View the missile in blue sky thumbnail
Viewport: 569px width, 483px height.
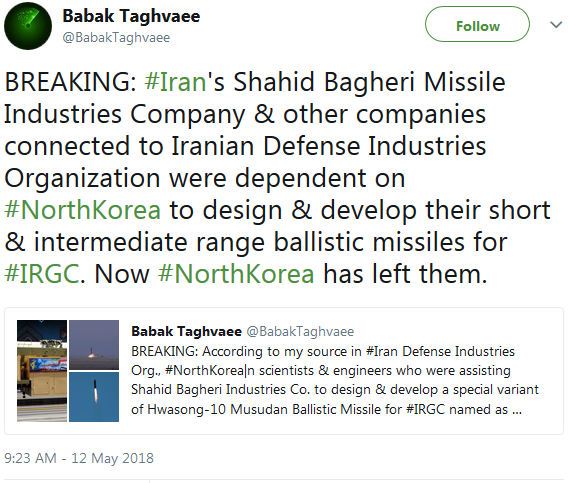pos(94,397)
